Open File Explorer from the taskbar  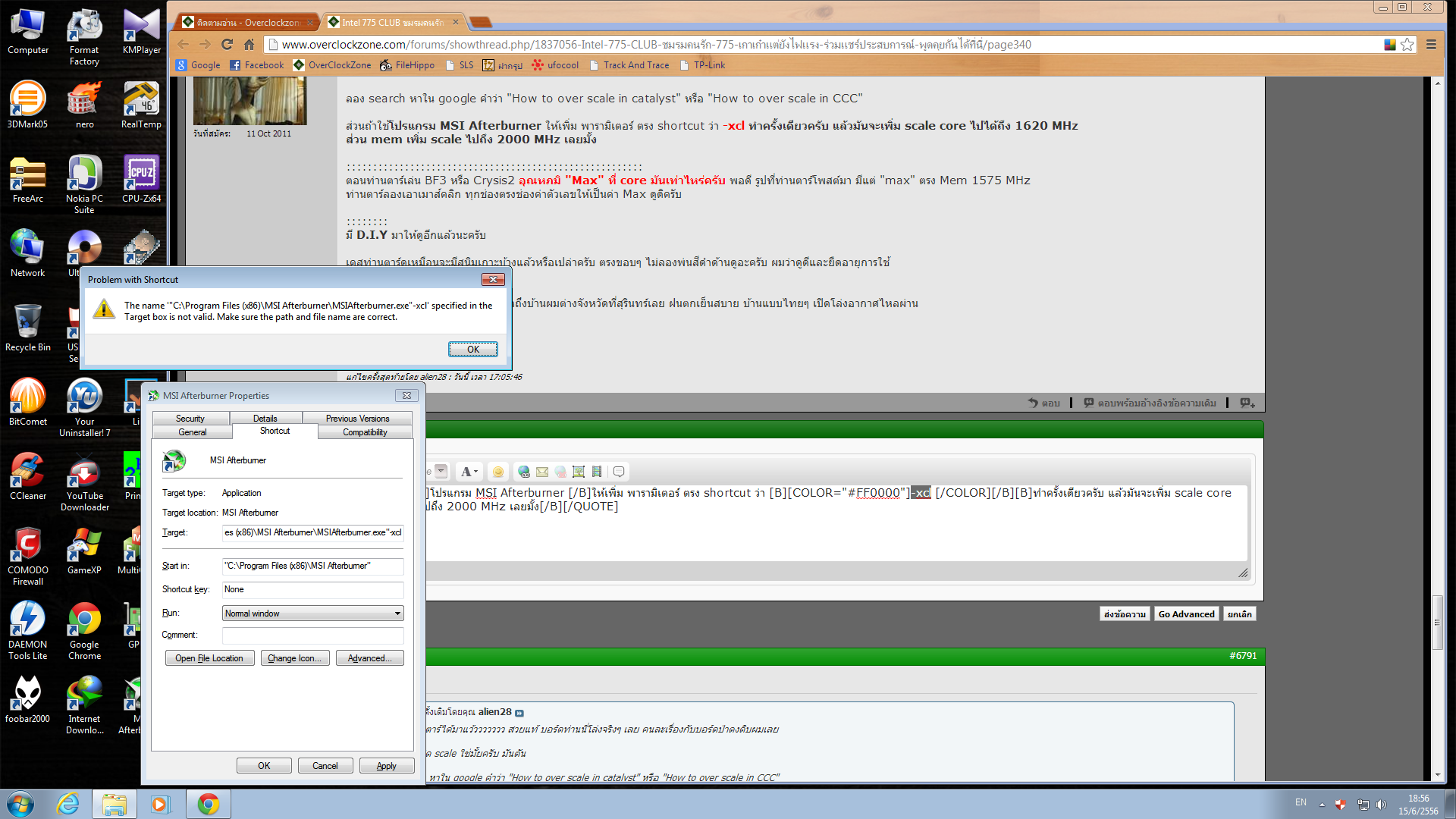pos(114,804)
